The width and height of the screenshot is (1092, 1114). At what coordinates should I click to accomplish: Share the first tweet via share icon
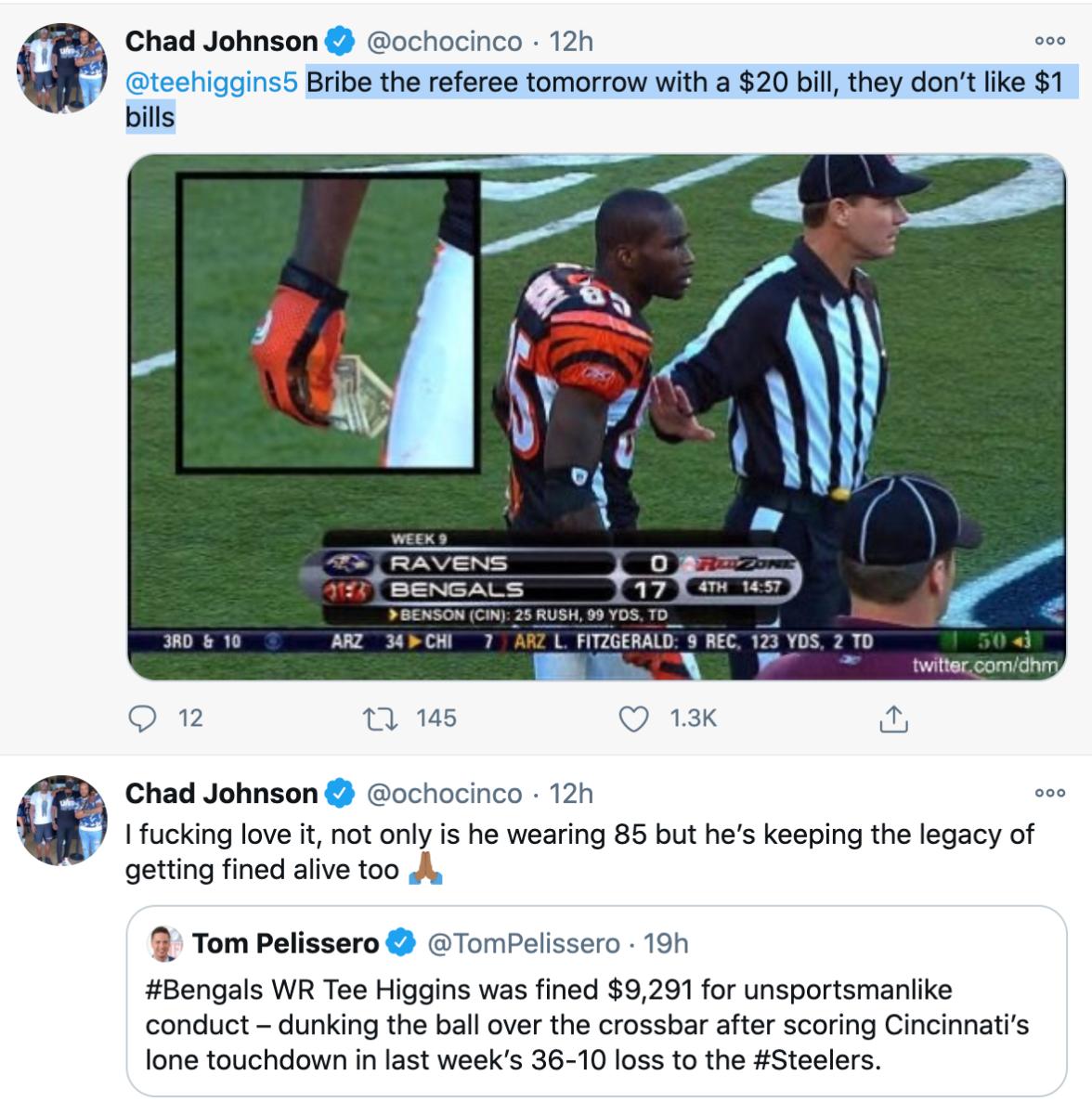890,718
